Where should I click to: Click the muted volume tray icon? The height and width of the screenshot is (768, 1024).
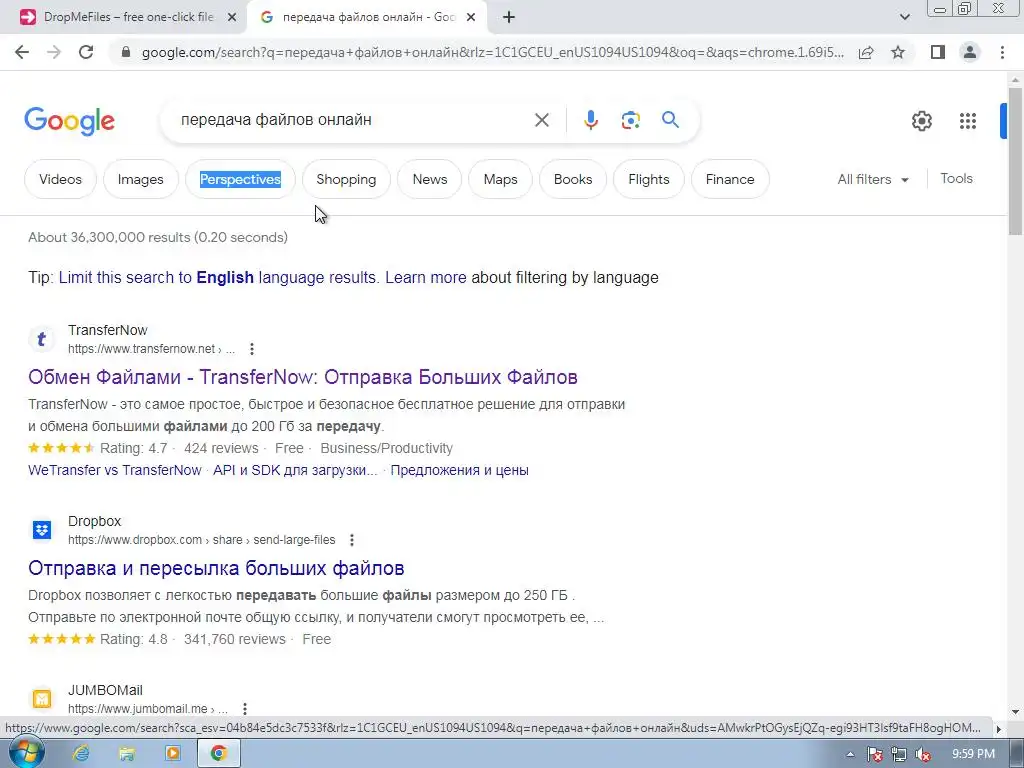[923, 754]
